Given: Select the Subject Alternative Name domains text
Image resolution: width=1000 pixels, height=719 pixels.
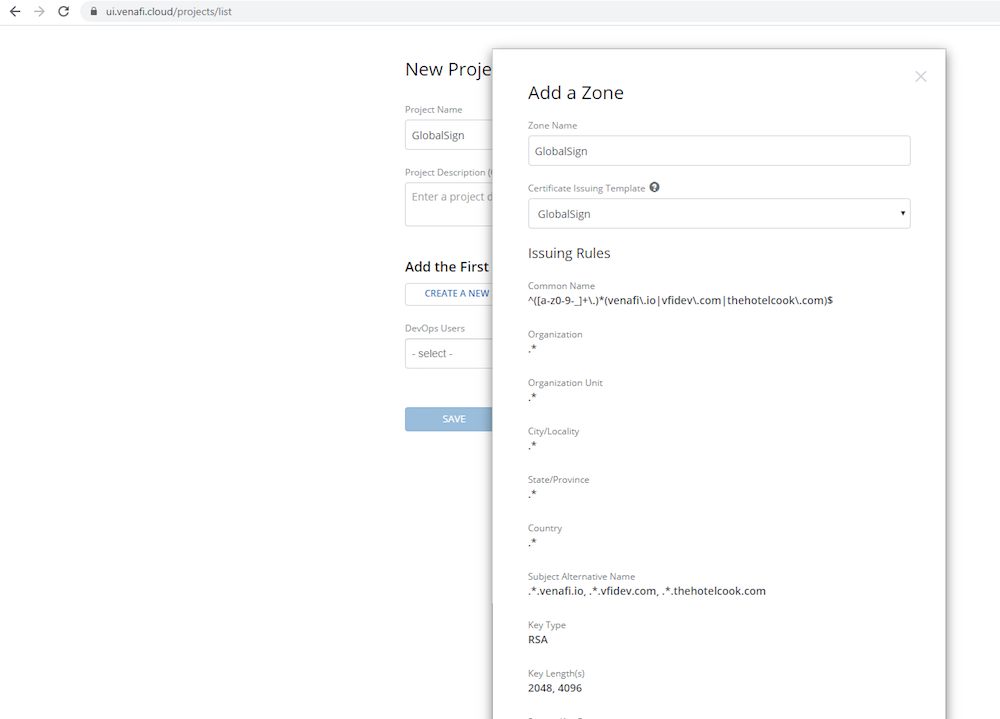Looking at the screenshot, I should pos(647,591).
